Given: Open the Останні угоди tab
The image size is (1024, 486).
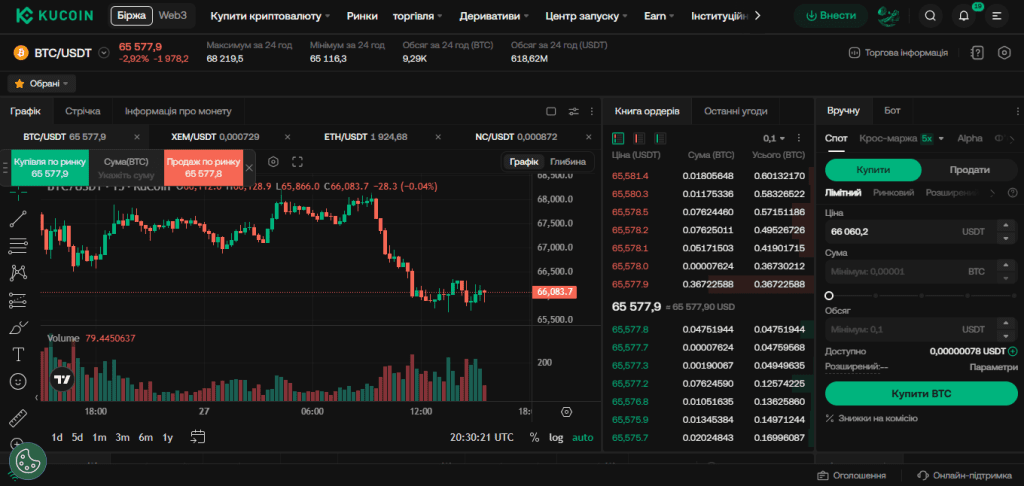Looking at the screenshot, I should [735, 111].
